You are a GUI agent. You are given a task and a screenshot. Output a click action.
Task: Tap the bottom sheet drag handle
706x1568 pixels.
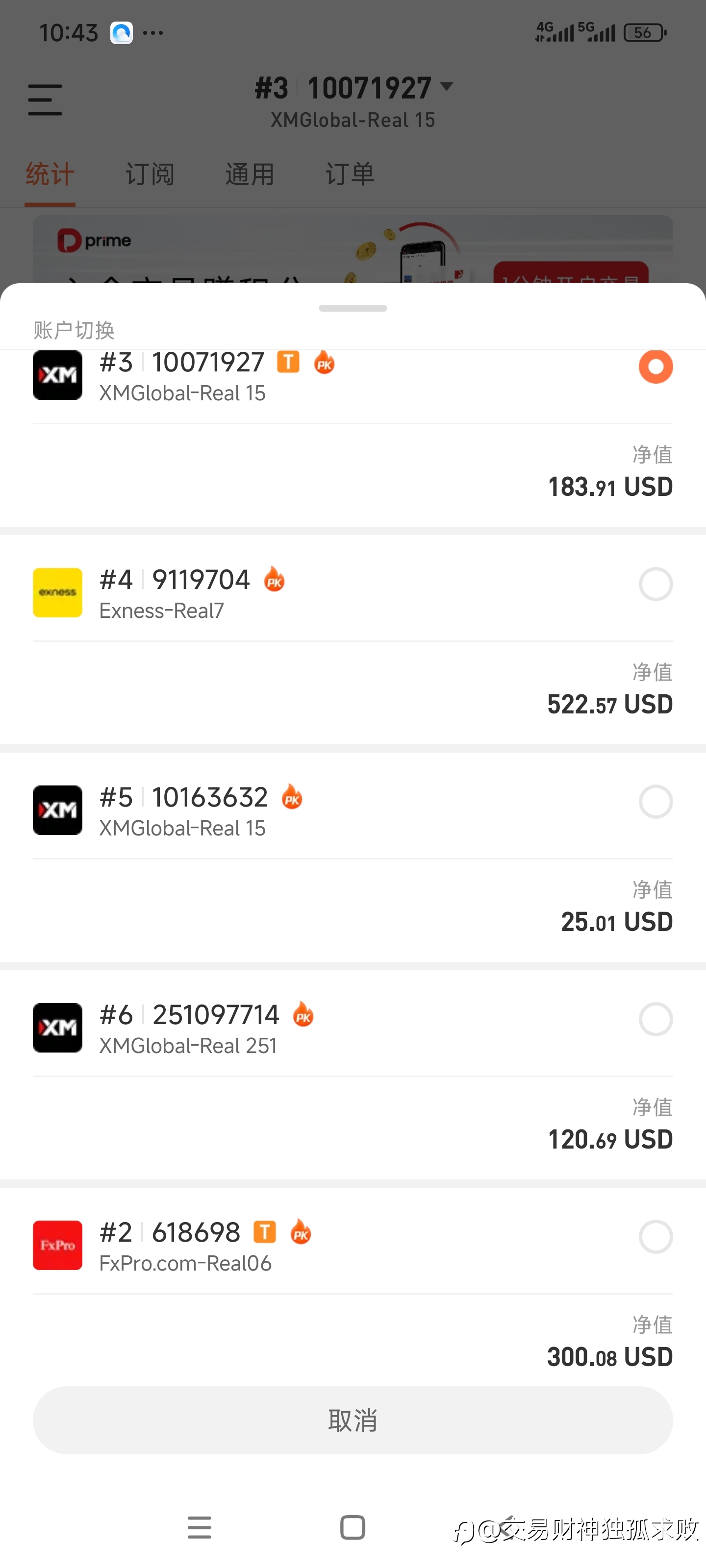(x=353, y=308)
